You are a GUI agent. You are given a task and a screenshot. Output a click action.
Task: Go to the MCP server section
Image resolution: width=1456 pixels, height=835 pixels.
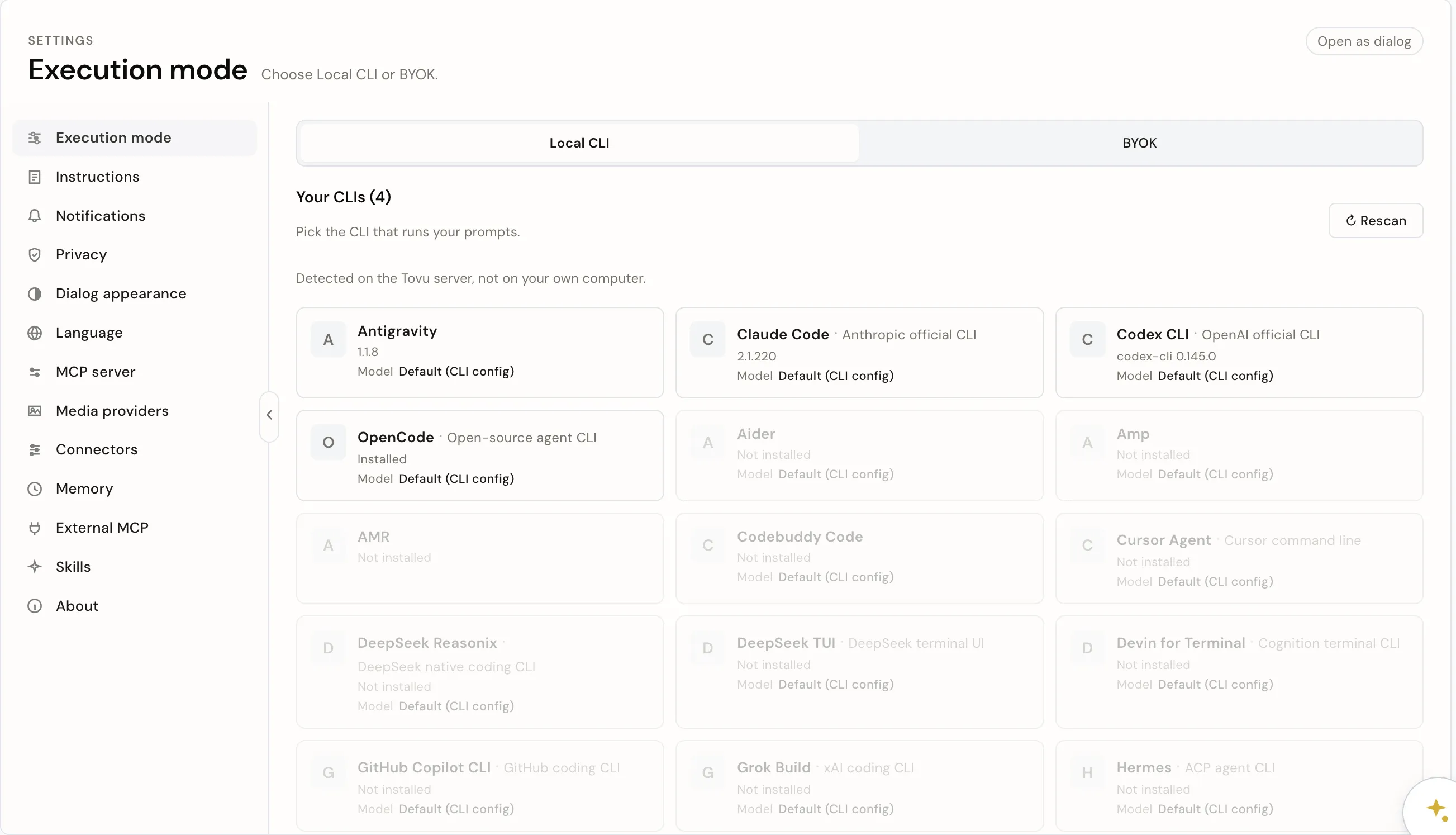[x=135, y=372]
